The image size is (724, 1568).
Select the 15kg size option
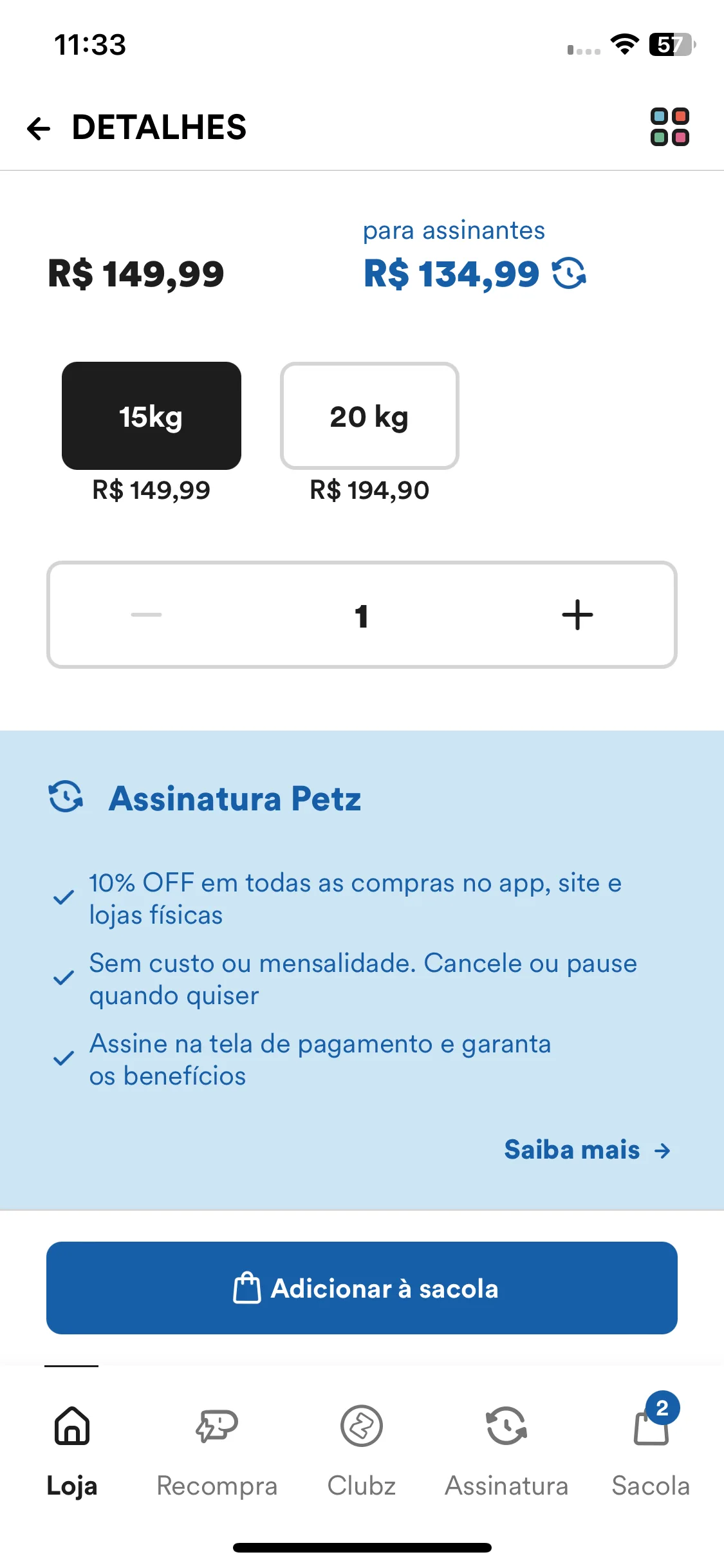[151, 416]
